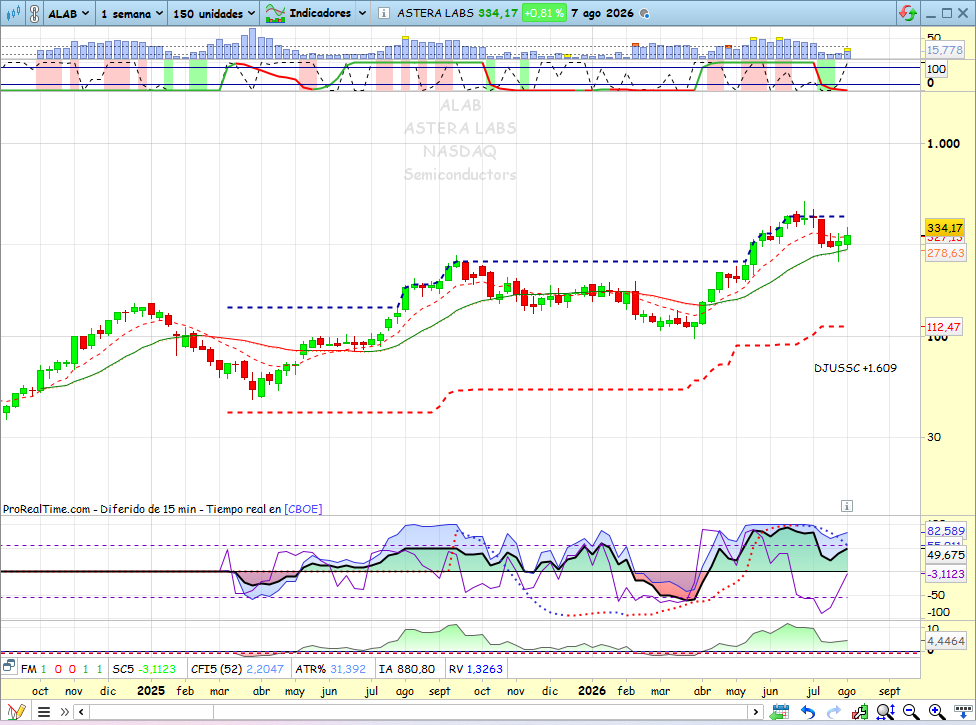Close the chart window
This screenshot has width=976, height=725.
tap(963, 13)
